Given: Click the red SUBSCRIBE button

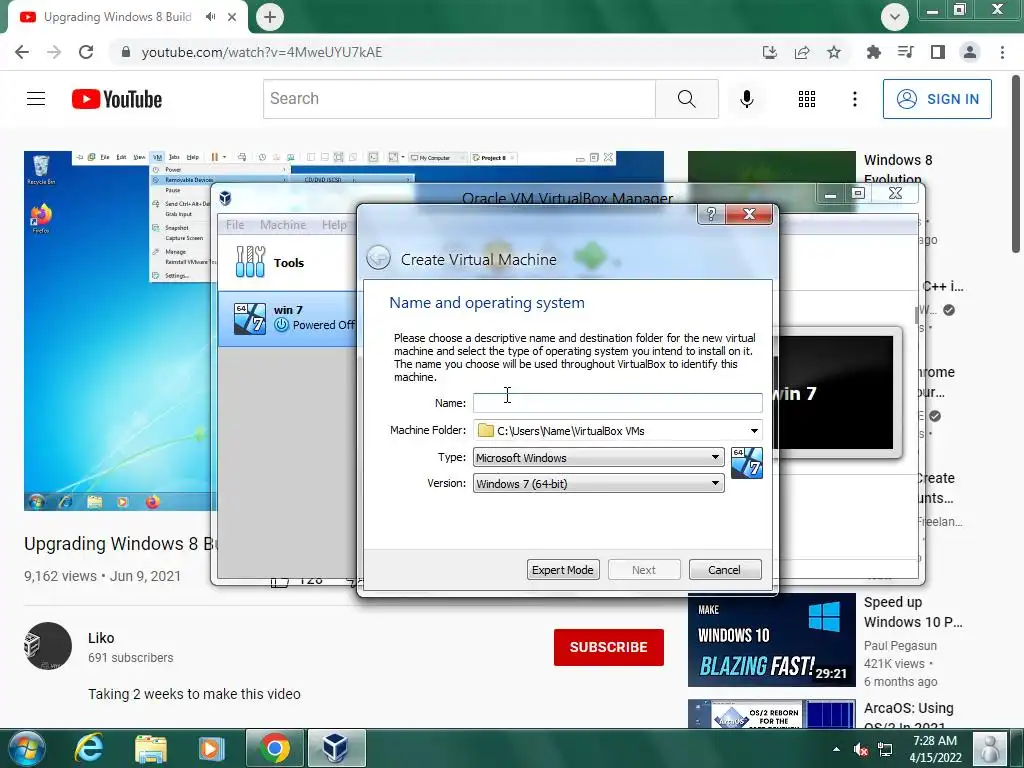Looking at the screenshot, I should pos(609,647).
